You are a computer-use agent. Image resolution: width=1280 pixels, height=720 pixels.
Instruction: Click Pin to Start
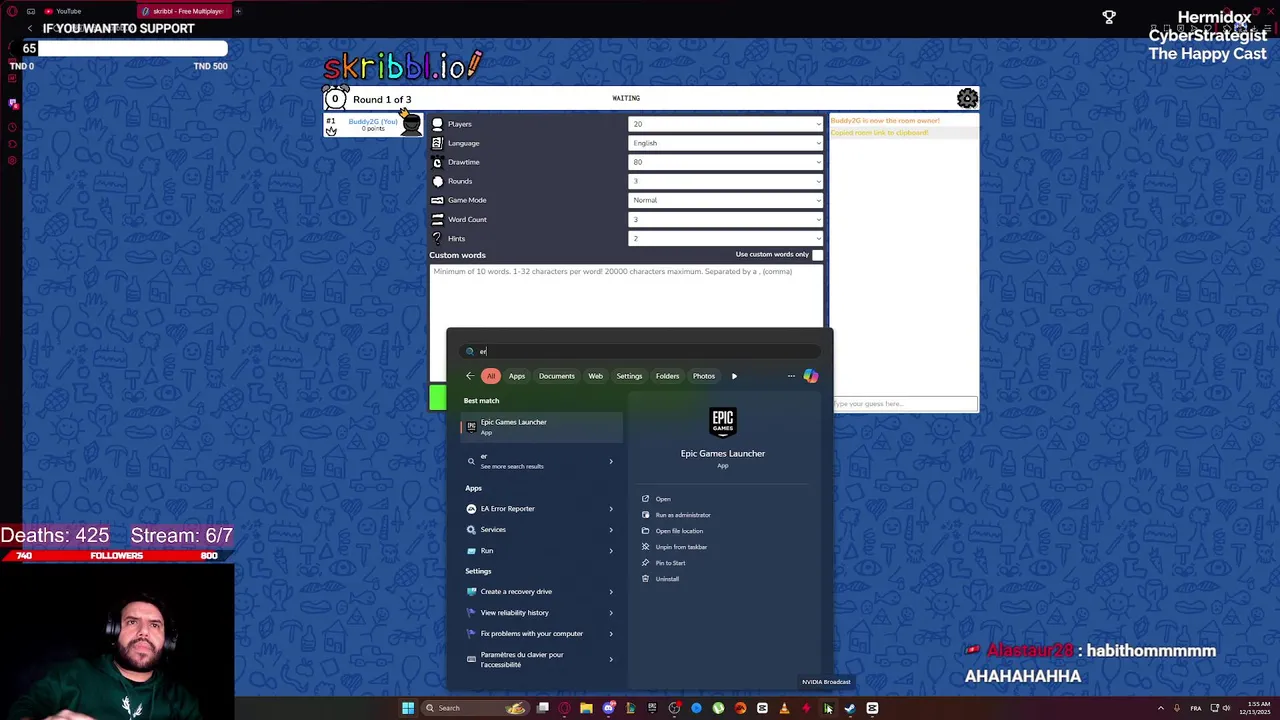pos(670,563)
